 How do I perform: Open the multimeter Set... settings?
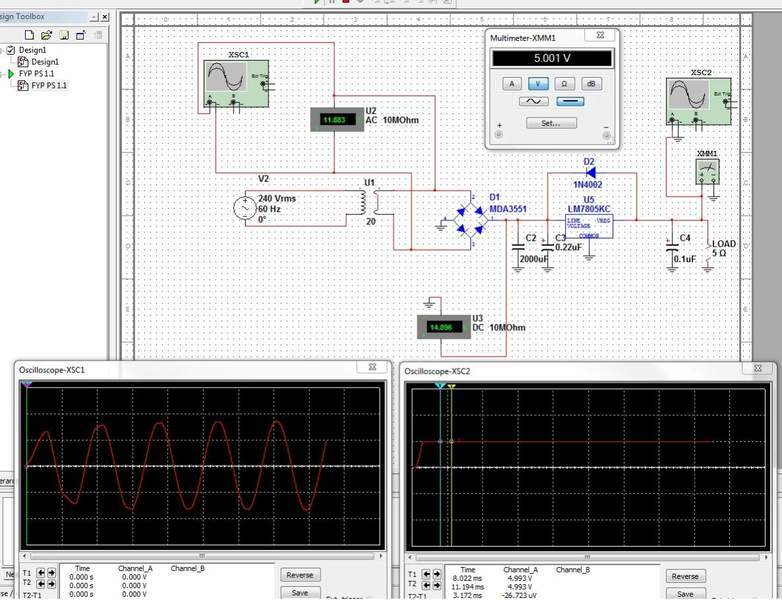[x=551, y=123]
